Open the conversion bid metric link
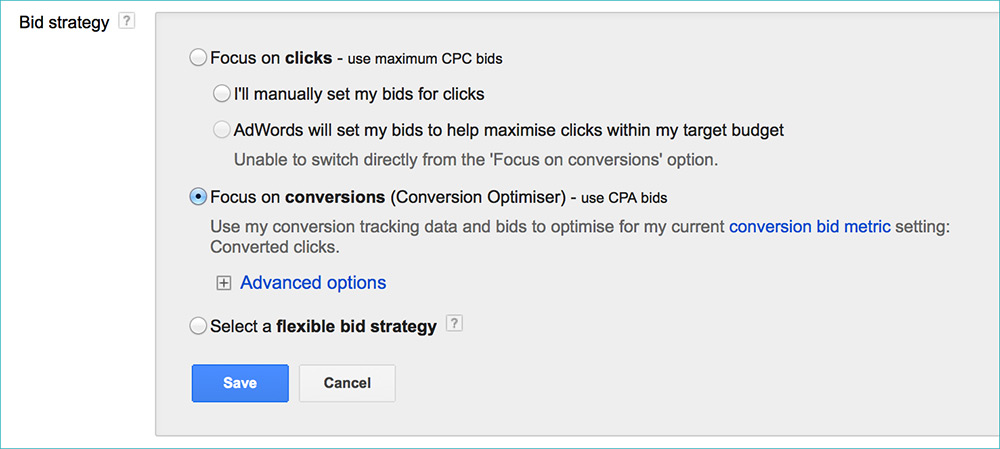The height and width of the screenshot is (449, 1000). 810,227
